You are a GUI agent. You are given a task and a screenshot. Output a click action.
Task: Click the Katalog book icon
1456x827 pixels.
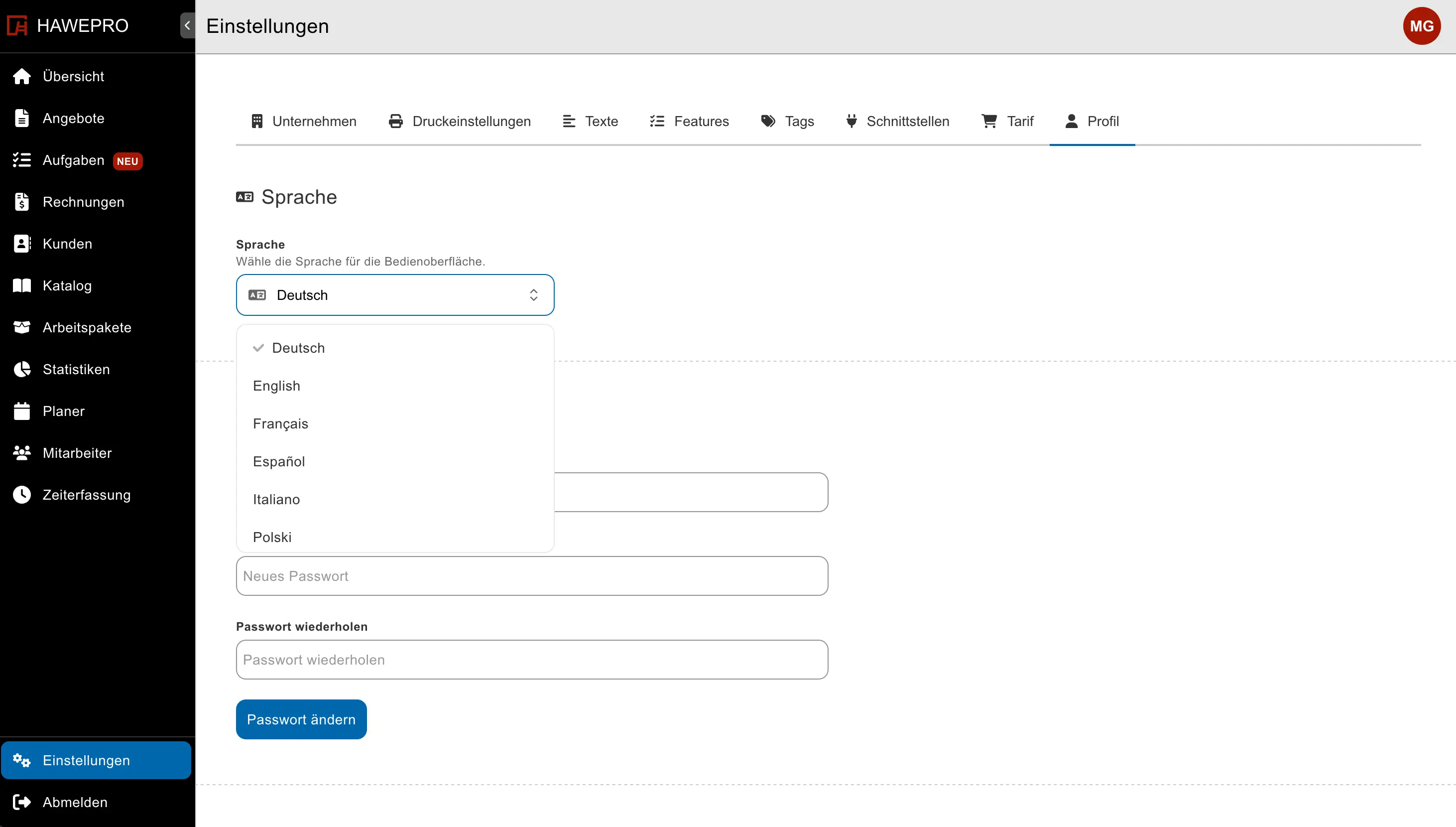pyautogui.click(x=21, y=285)
